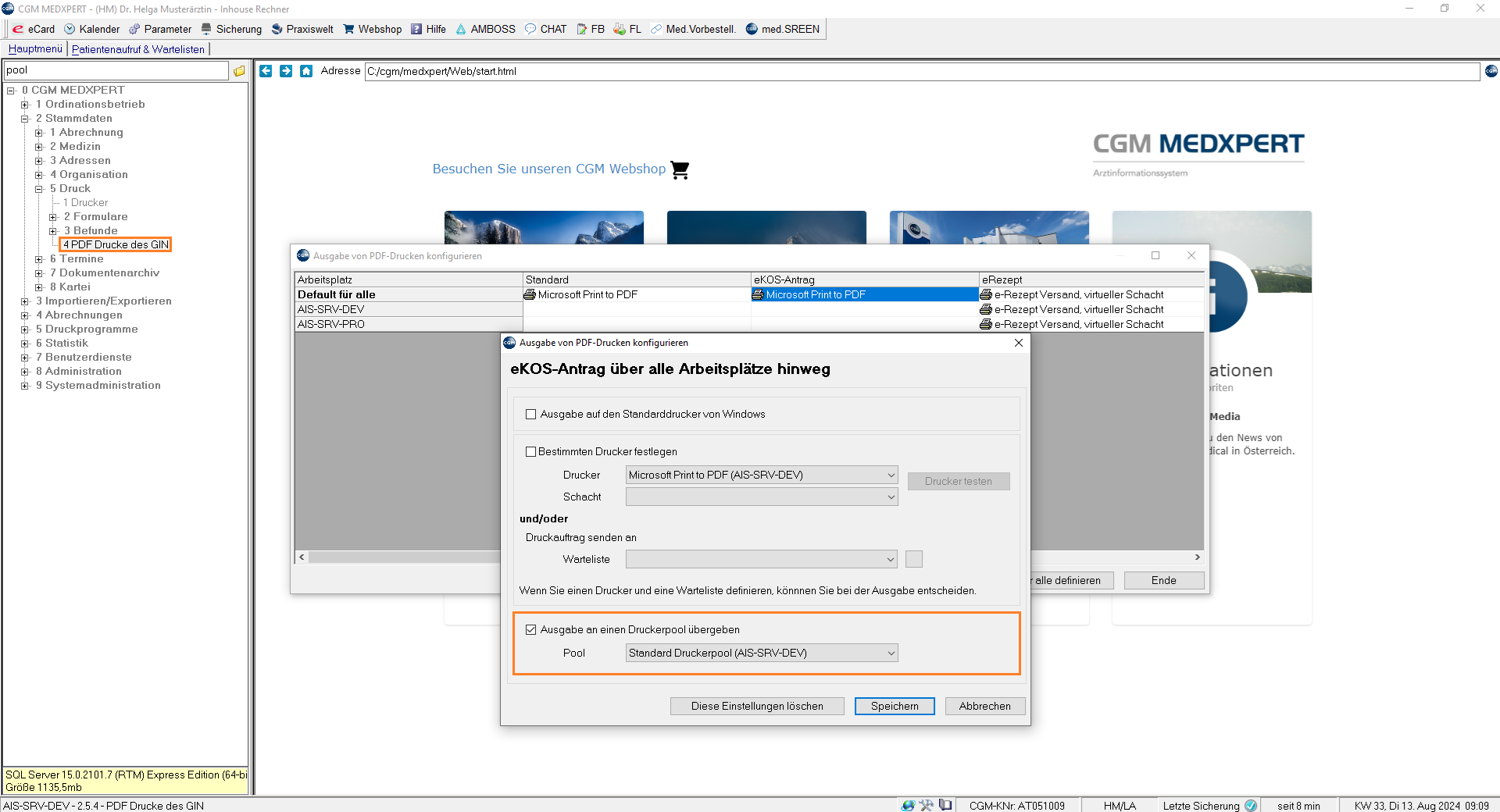This screenshot has height=812, width=1500.
Task: Click the first status bar tray icon
Action: coord(908,806)
